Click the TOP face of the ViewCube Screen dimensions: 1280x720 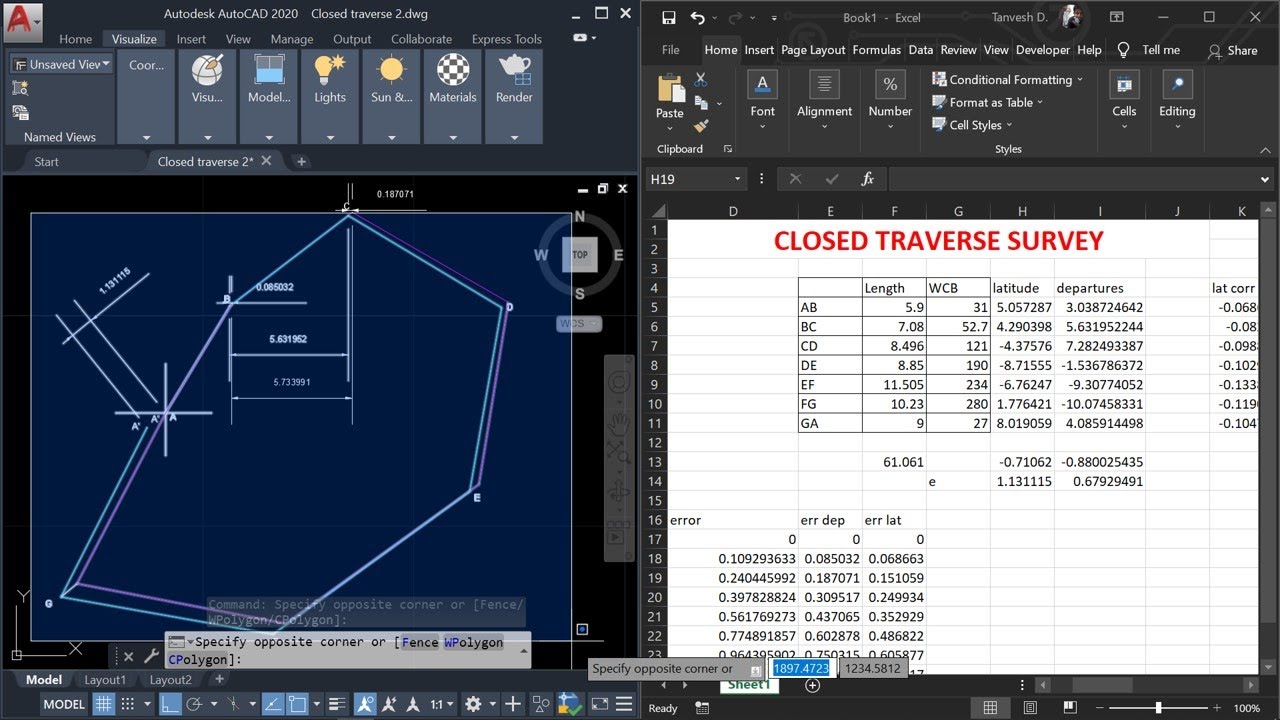coord(580,254)
